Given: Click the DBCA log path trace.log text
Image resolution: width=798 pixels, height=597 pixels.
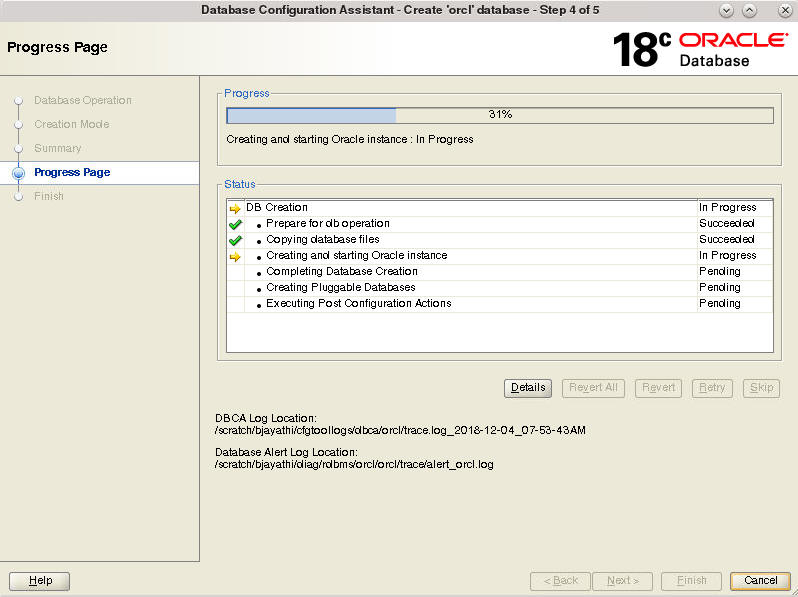Looking at the screenshot, I should click(401, 431).
